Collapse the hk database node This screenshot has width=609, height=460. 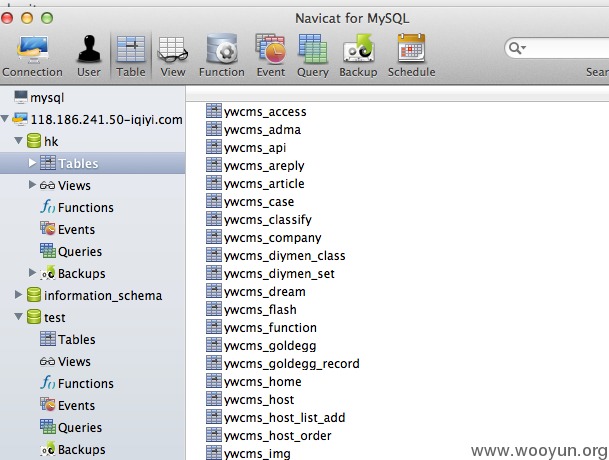(18, 140)
